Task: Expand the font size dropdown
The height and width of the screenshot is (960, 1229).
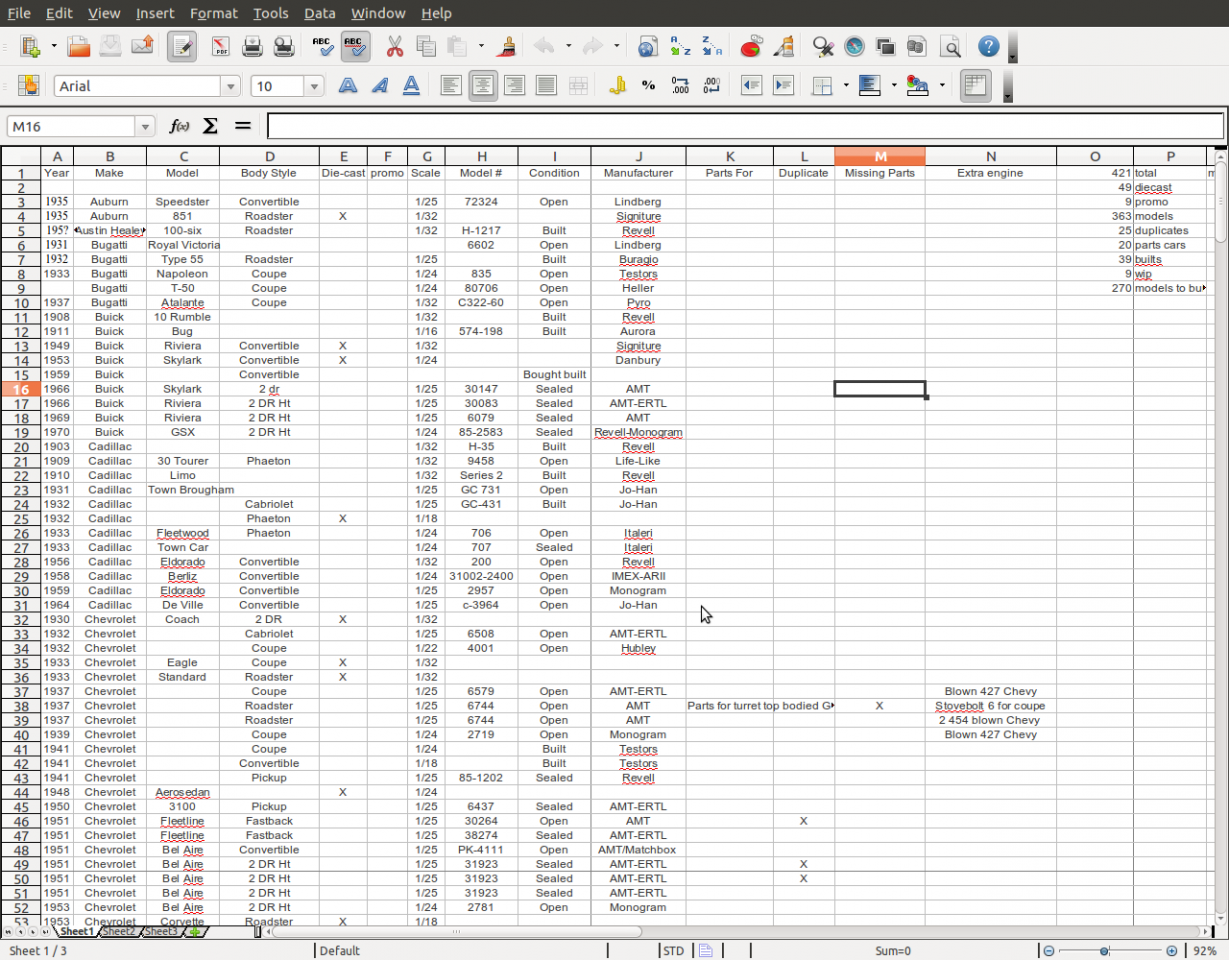Action: (x=315, y=87)
